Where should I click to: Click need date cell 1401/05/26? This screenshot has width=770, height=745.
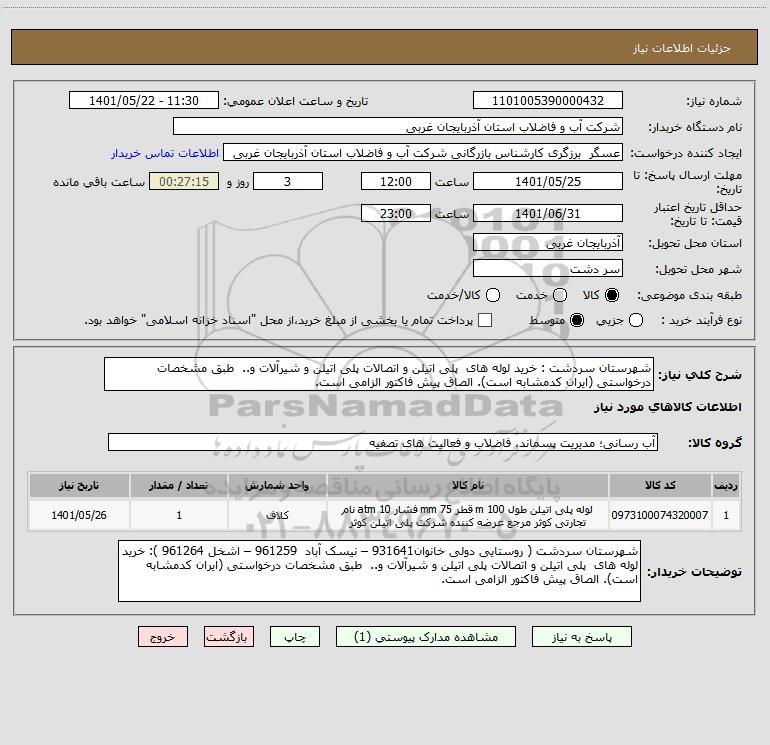[79, 515]
